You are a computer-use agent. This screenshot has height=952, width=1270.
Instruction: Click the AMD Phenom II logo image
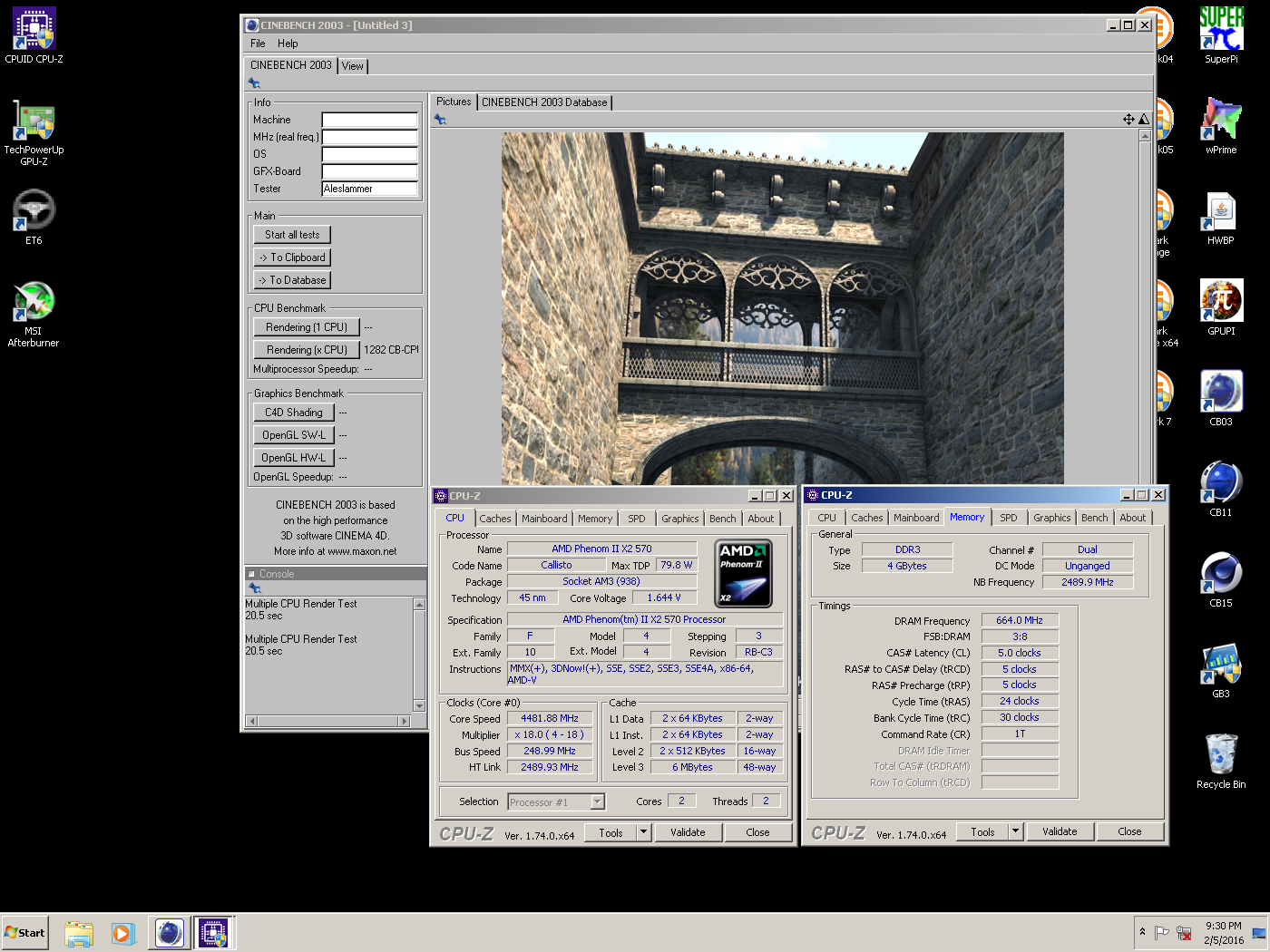click(745, 574)
